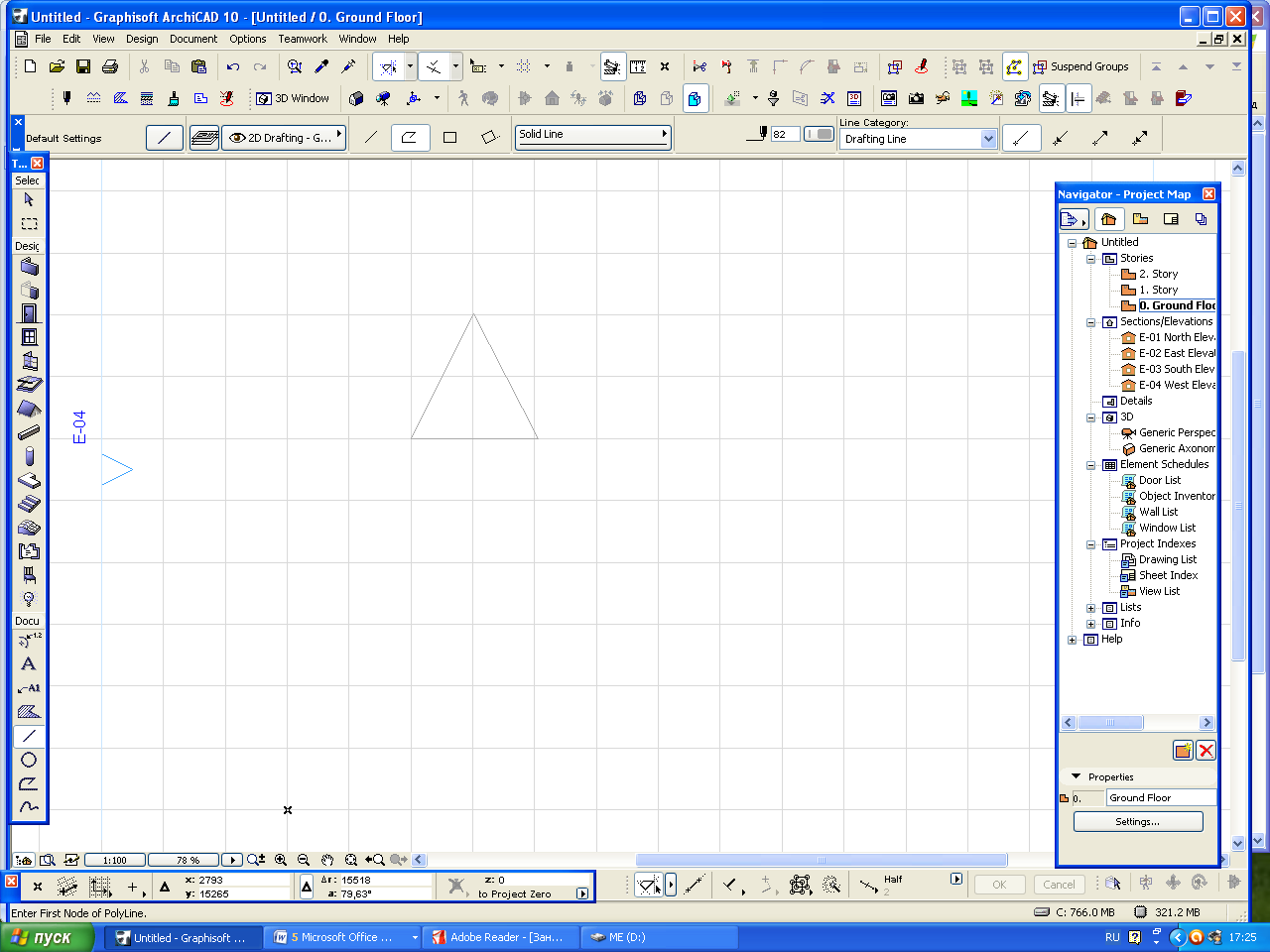This screenshot has height=952, width=1270.
Task: Click the 1:100 scale button
Action: pyautogui.click(x=115, y=860)
